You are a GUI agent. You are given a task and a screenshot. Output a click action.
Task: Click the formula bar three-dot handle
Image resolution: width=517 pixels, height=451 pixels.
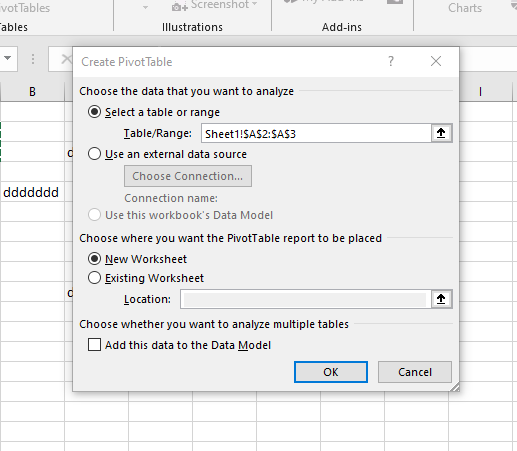(33, 59)
